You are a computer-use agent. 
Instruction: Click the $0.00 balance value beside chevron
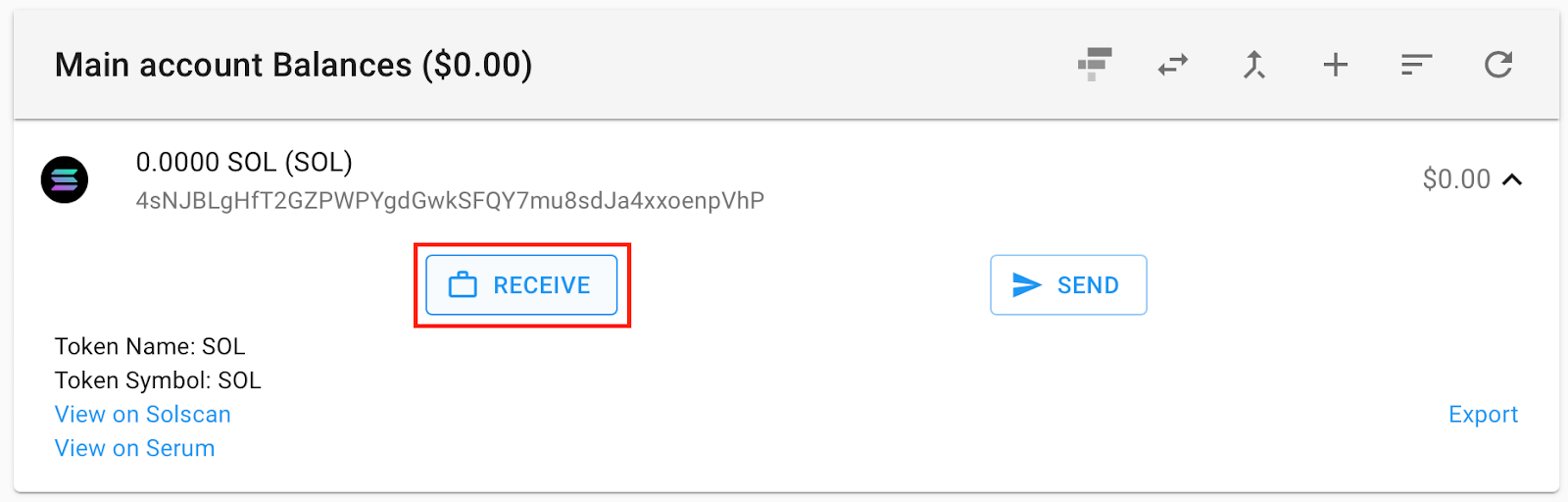click(1456, 179)
